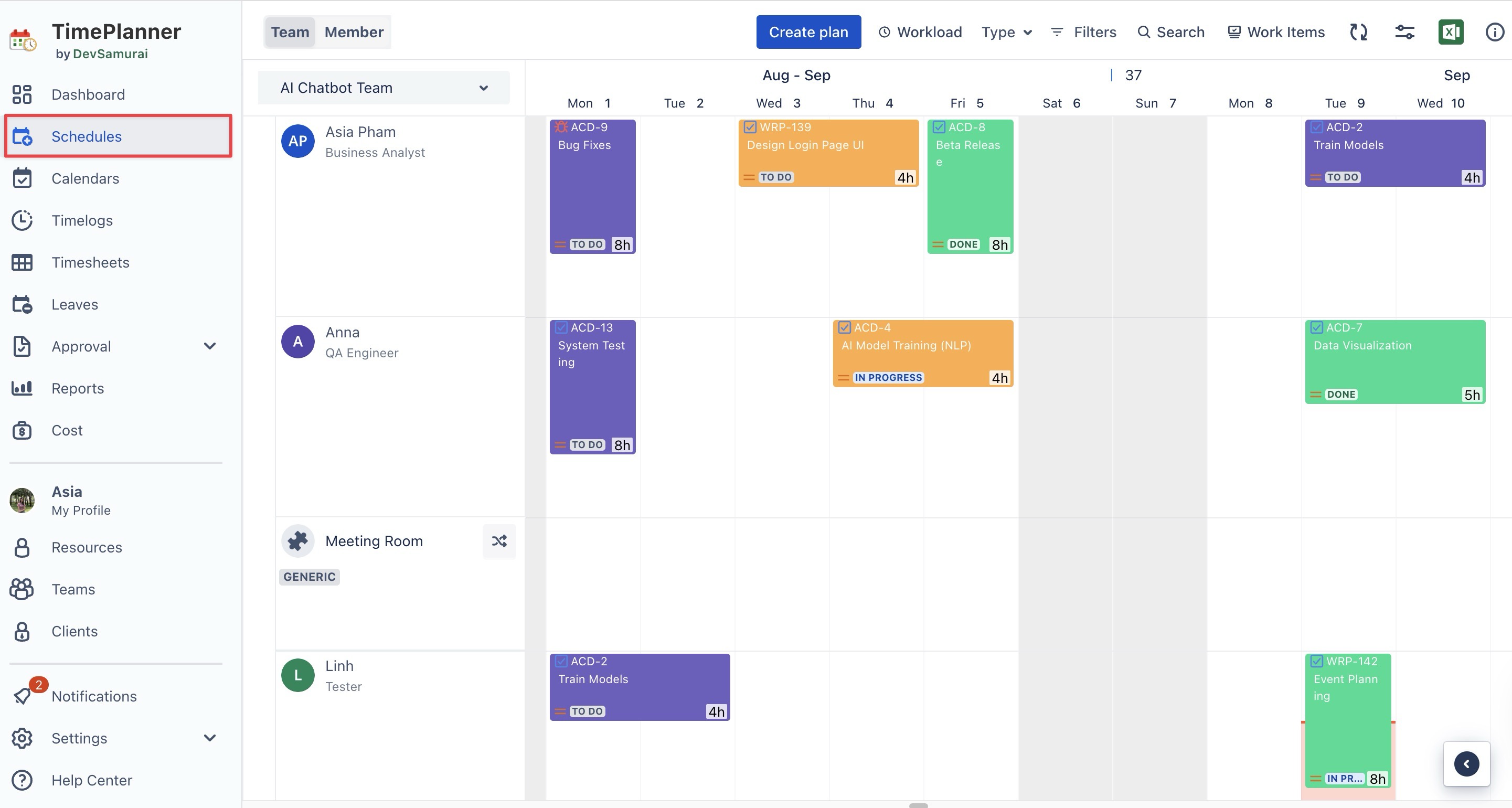This screenshot has height=808, width=1512.
Task: Open Notifications bell with badge
Action: tap(24, 696)
